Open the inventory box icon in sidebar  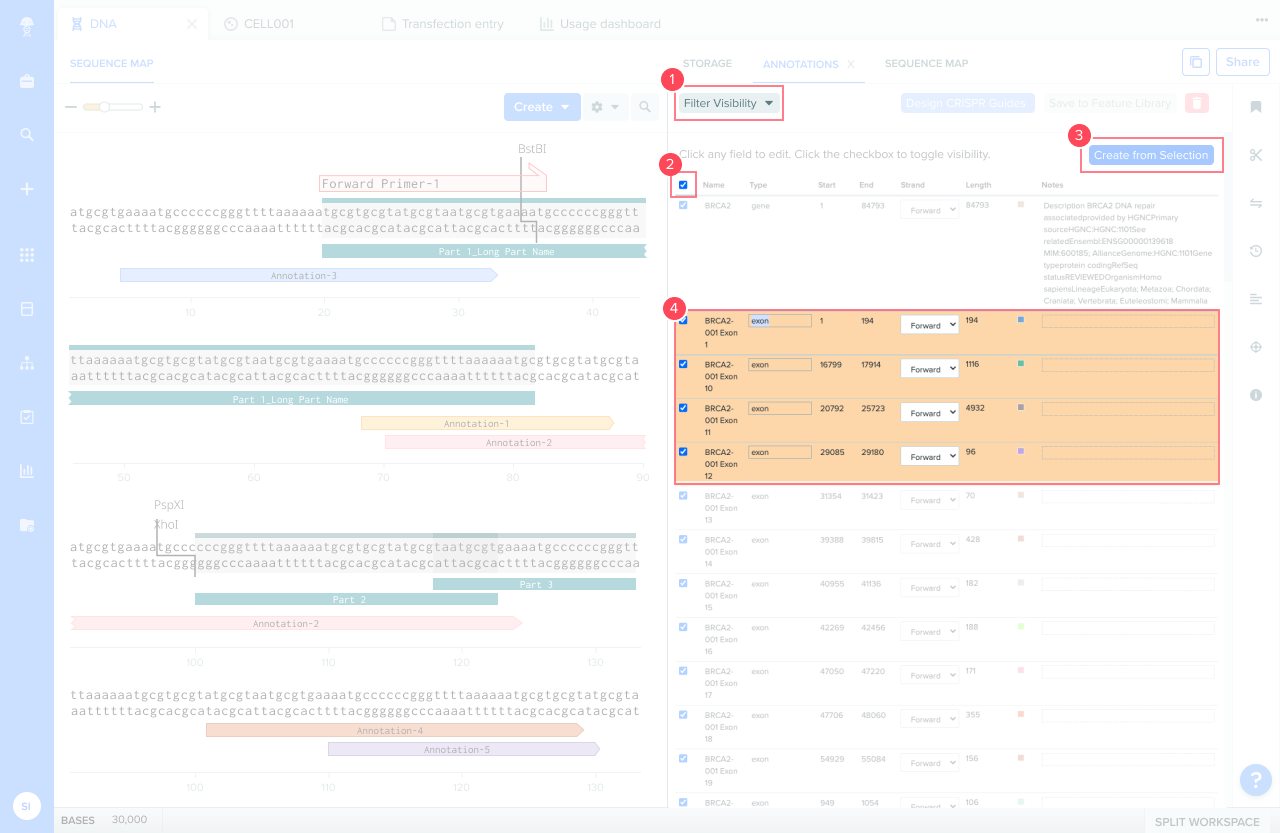(27, 309)
